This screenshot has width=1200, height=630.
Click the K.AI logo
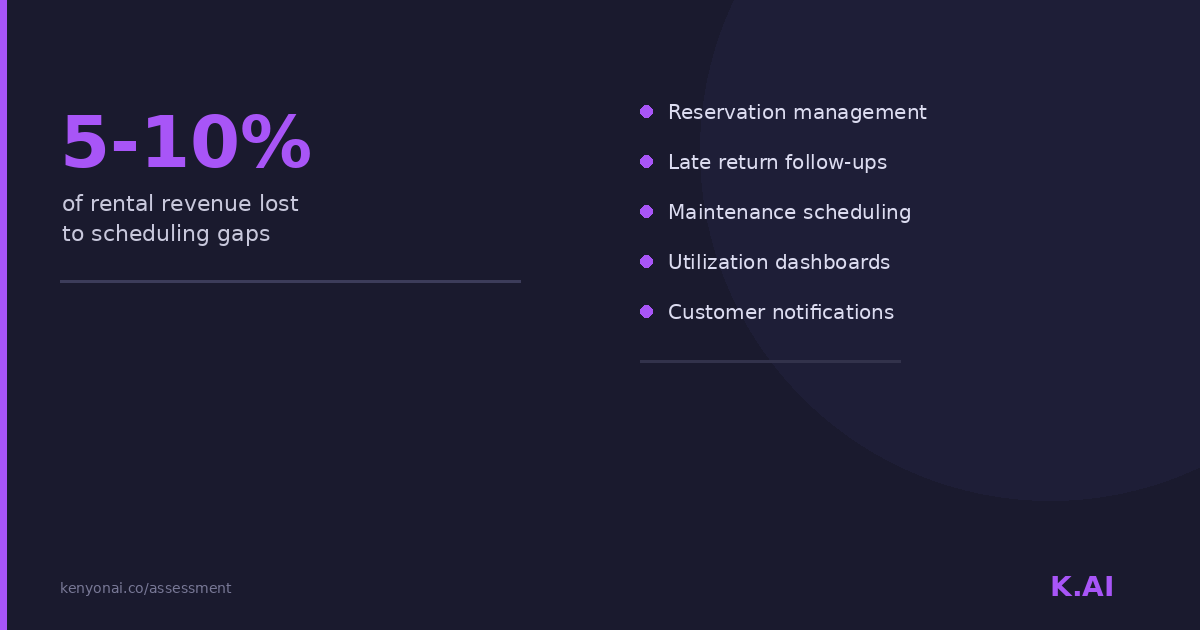click(x=1081, y=587)
